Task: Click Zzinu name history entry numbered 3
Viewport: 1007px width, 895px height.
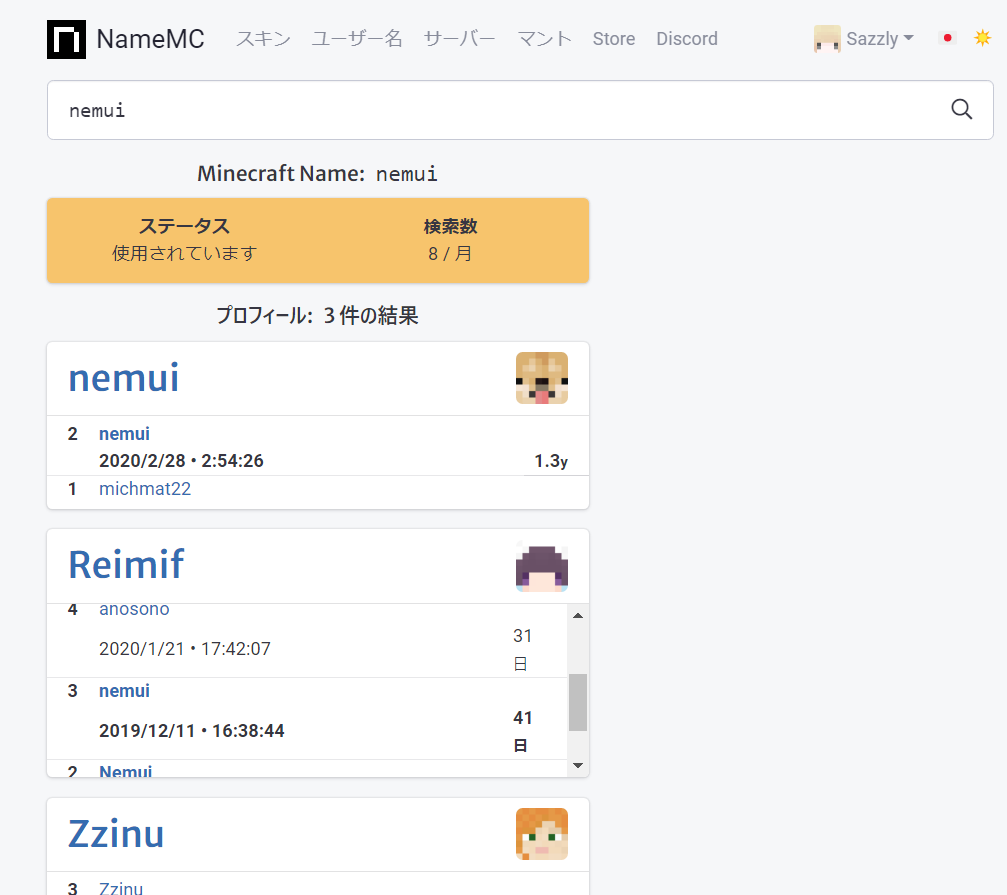Action: coord(121,887)
